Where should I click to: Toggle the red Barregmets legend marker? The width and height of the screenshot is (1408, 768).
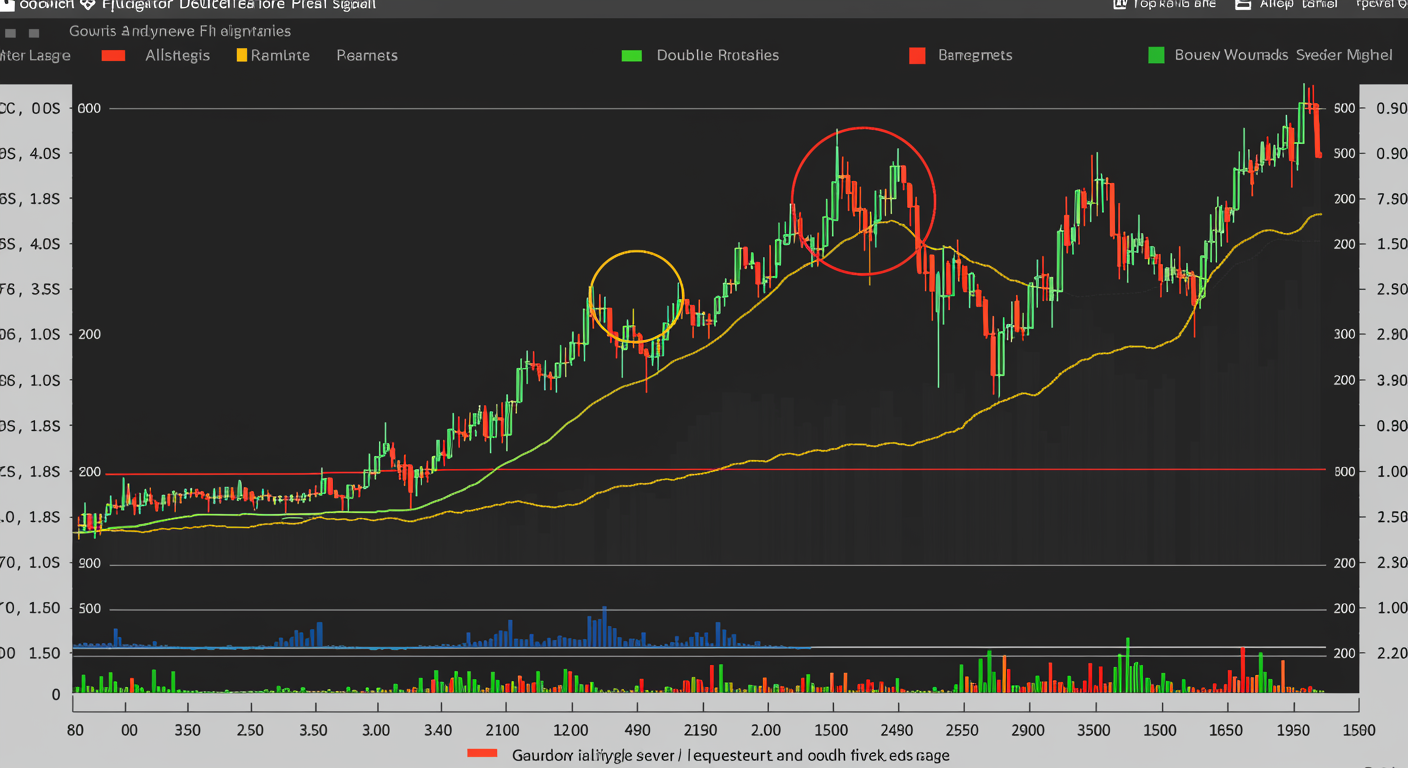917,55
